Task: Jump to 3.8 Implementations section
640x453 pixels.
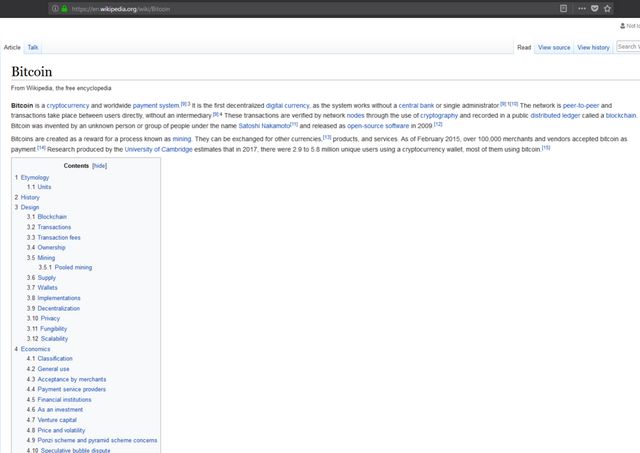Action: (54, 298)
